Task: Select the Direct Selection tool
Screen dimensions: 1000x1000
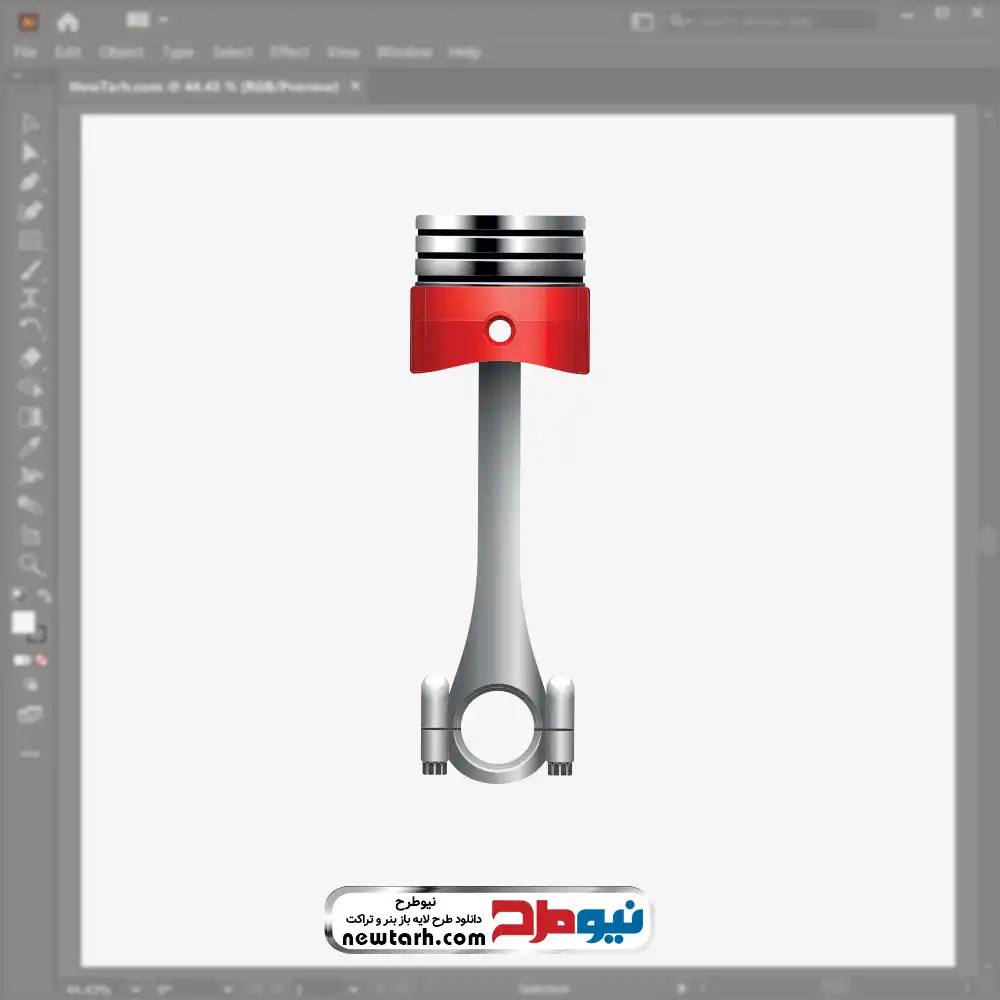Action: [x=30, y=153]
